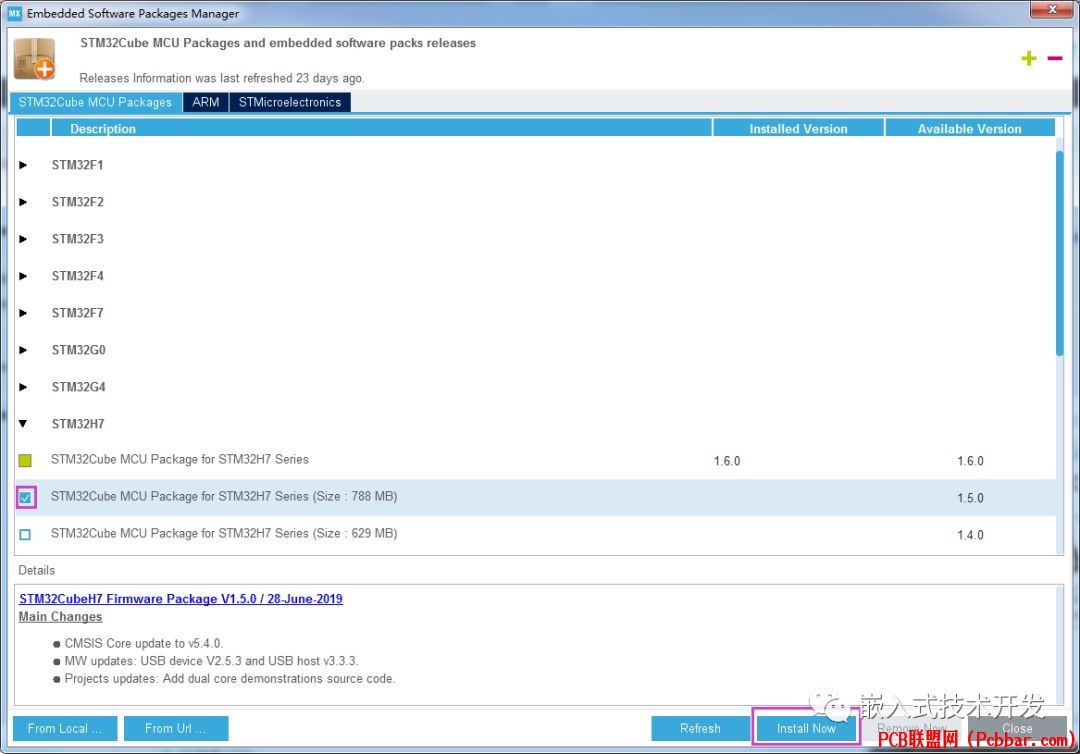The image size is (1080, 754).
Task: Click the MW updates USB device line
Action: (x=211, y=661)
